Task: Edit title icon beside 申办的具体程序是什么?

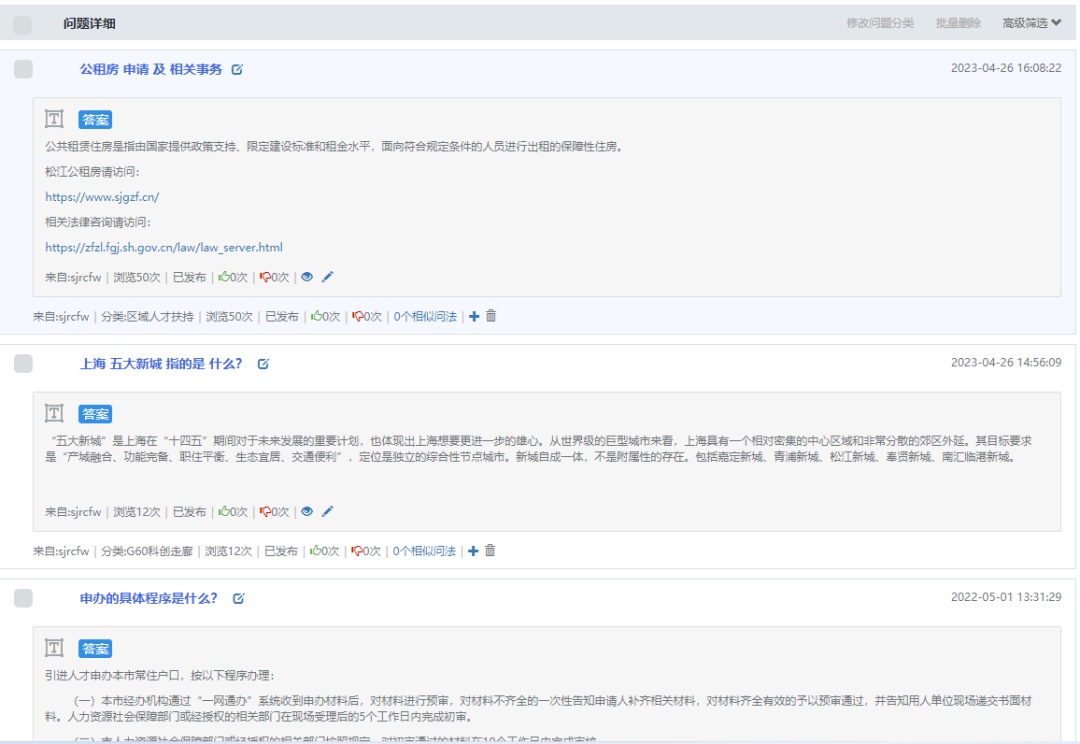Action: coord(238,599)
